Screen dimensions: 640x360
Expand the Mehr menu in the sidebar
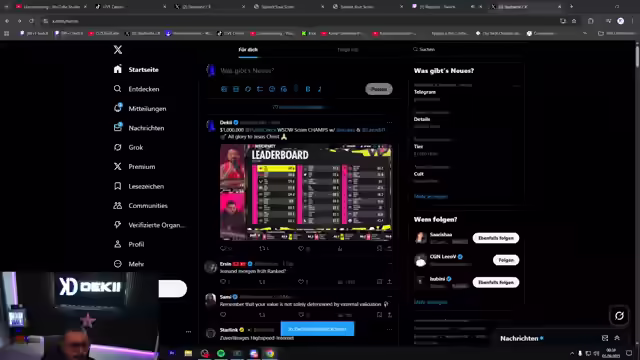[x=129, y=264]
